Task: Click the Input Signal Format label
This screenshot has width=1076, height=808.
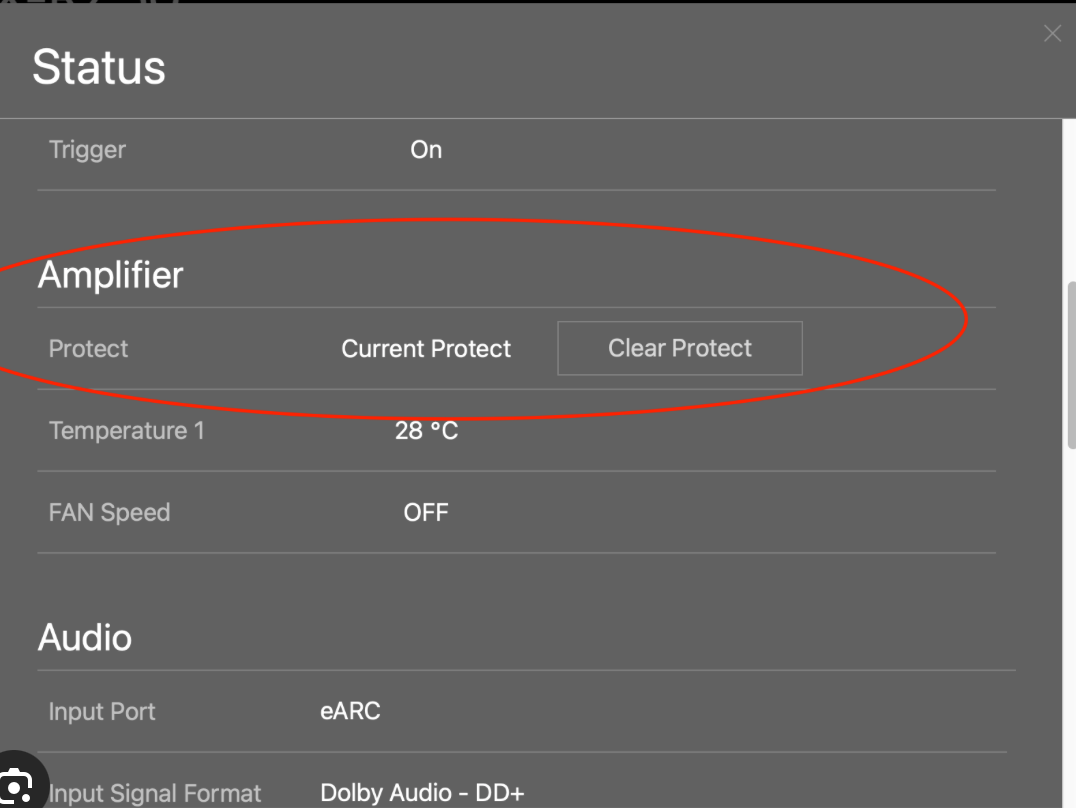Action: 155,794
